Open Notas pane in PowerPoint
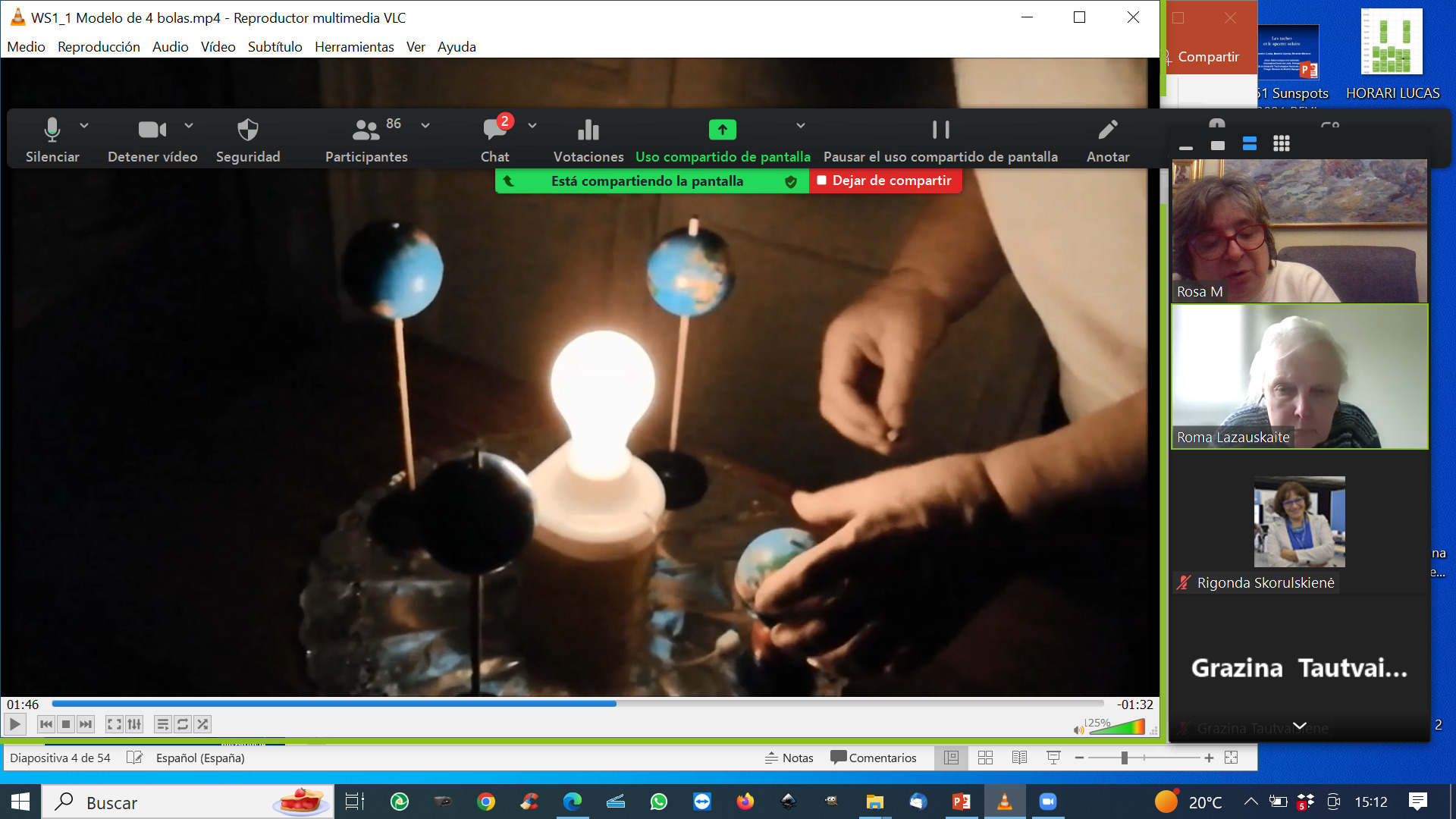Image resolution: width=1456 pixels, height=819 pixels. tap(789, 758)
